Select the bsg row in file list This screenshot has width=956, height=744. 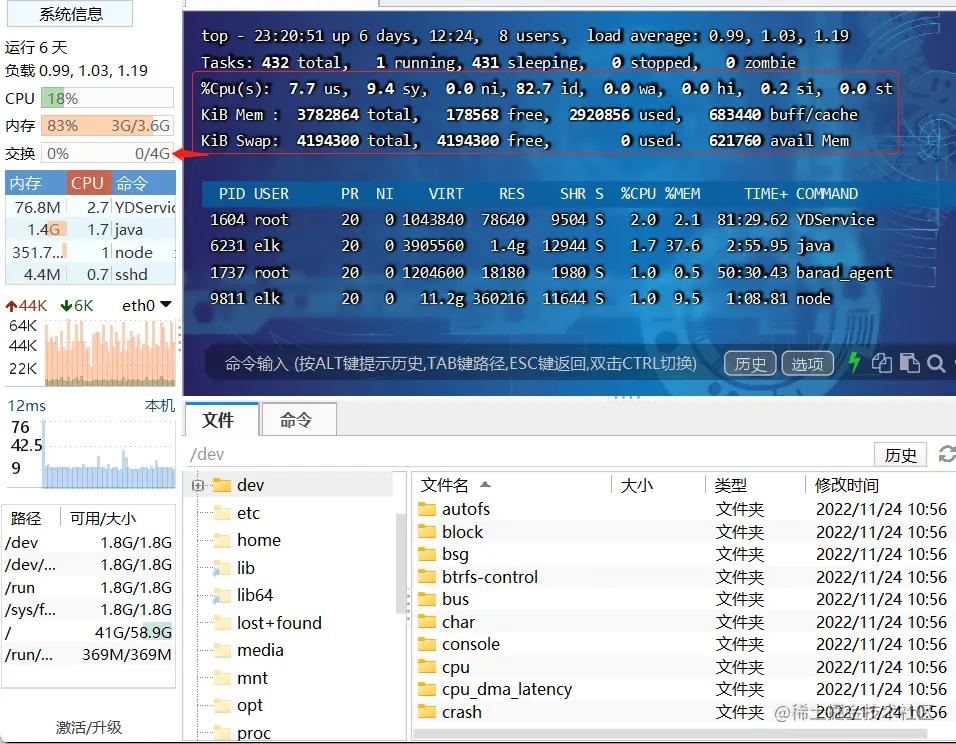[683, 554]
